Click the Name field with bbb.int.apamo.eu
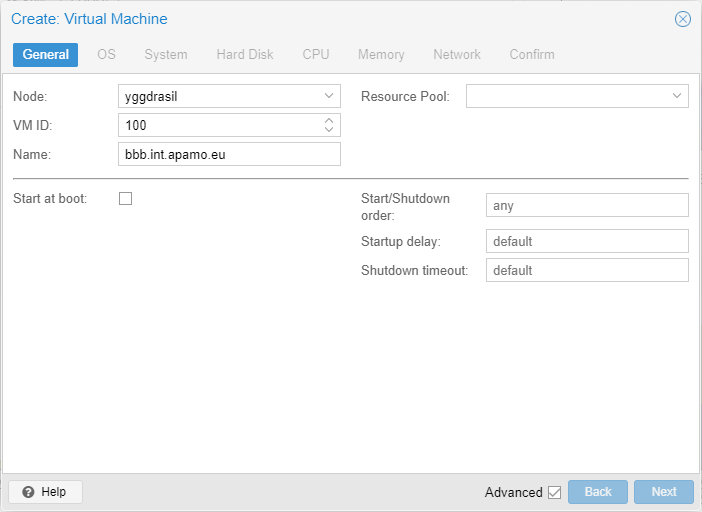The image size is (702, 512). click(x=229, y=154)
